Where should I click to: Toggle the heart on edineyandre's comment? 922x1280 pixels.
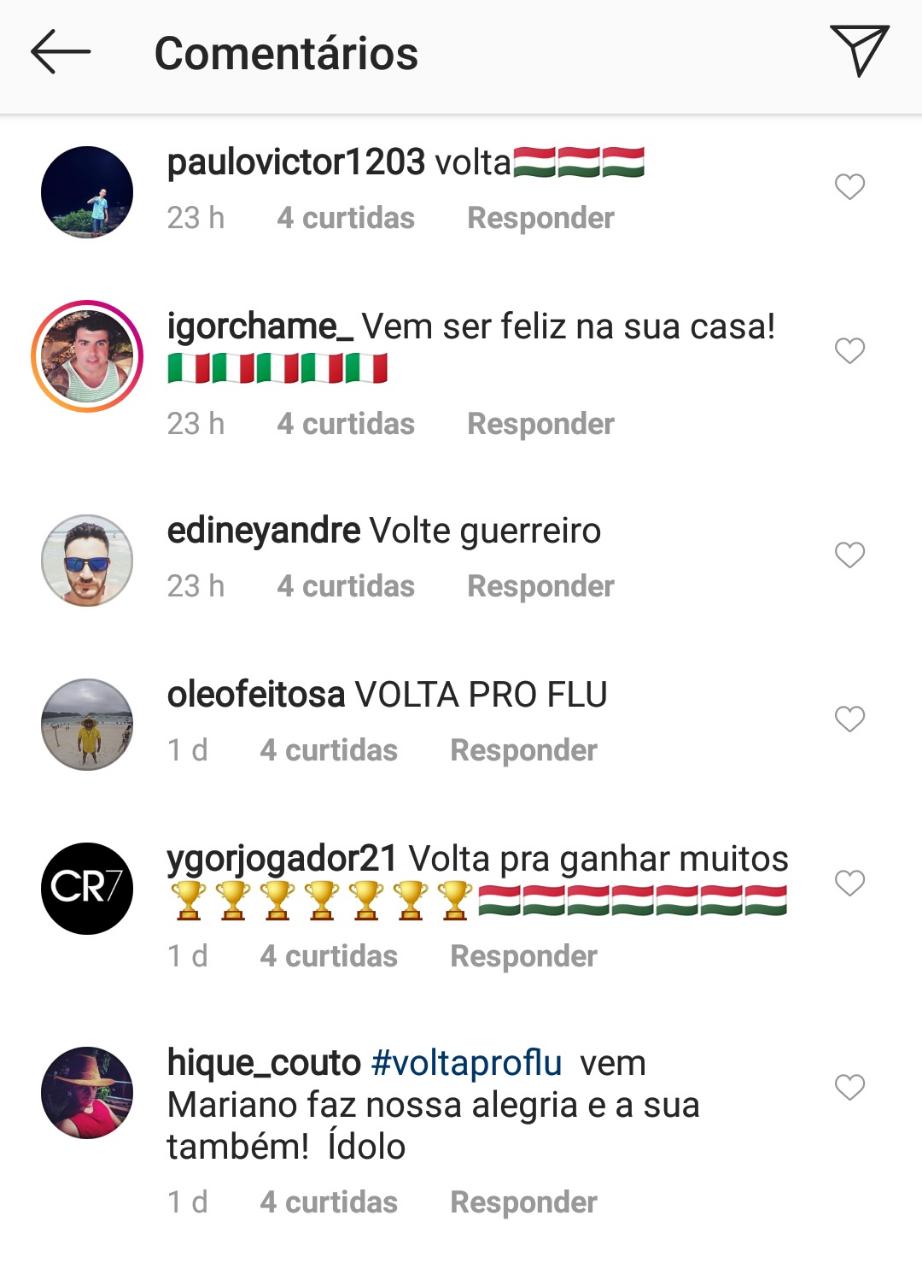(x=850, y=555)
